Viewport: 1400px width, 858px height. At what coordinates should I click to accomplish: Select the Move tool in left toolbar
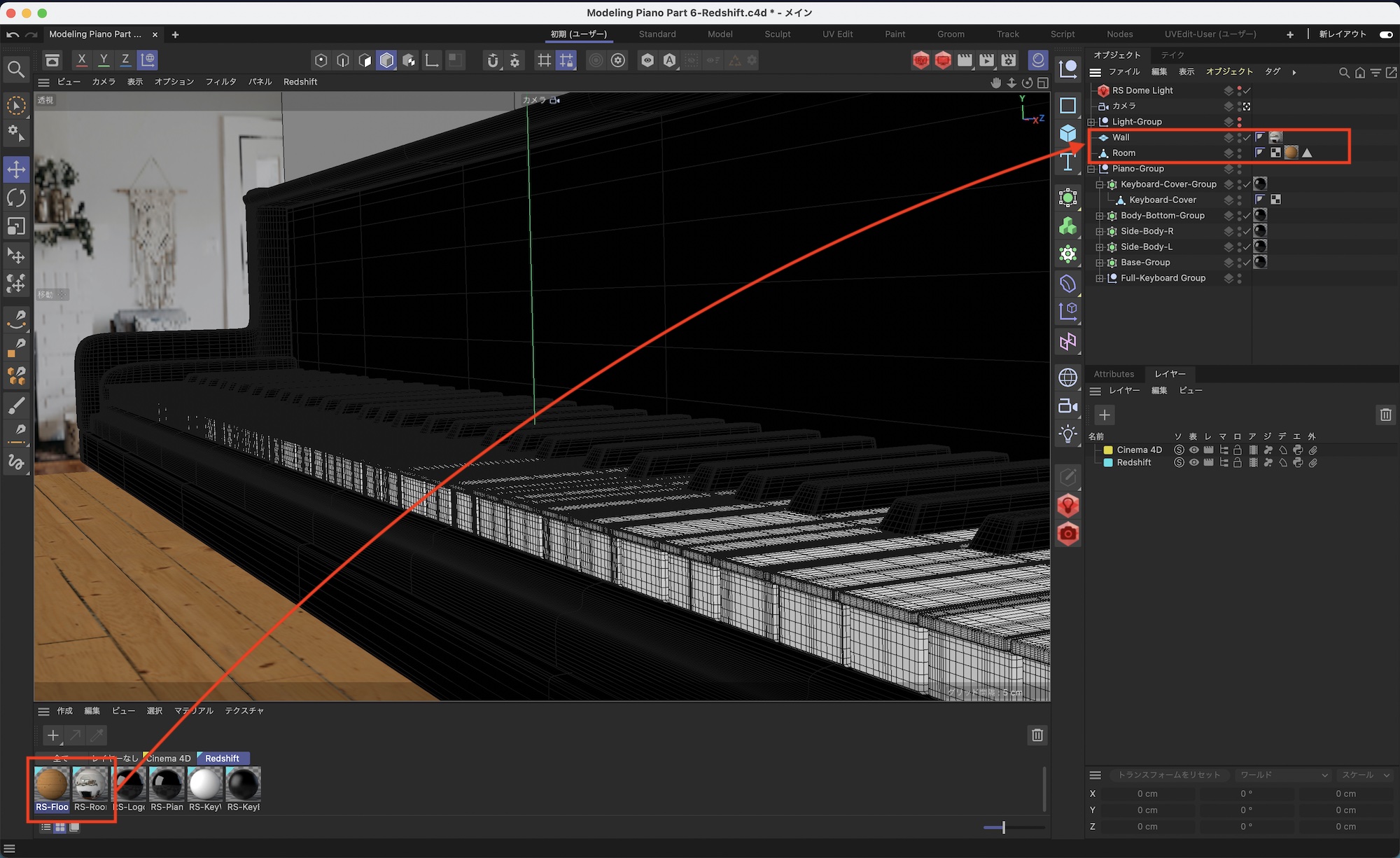[16, 169]
